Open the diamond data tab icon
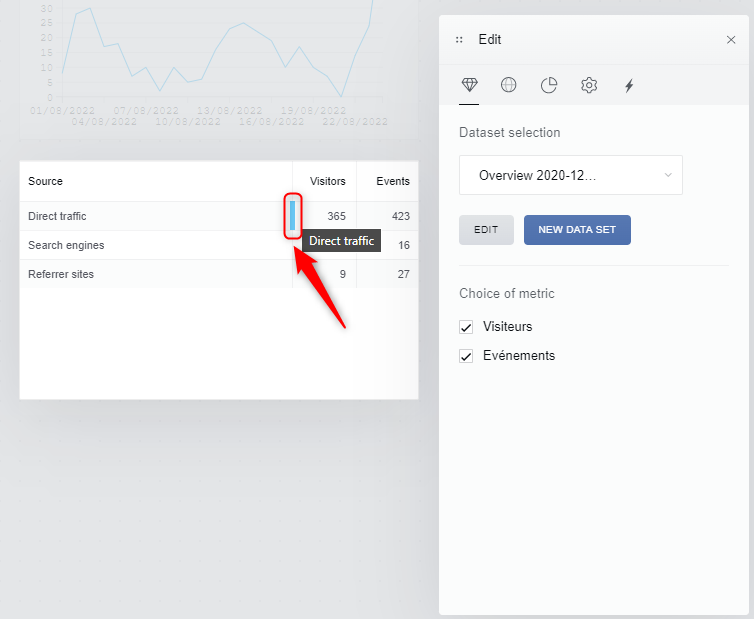The height and width of the screenshot is (619, 754). coord(469,85)
